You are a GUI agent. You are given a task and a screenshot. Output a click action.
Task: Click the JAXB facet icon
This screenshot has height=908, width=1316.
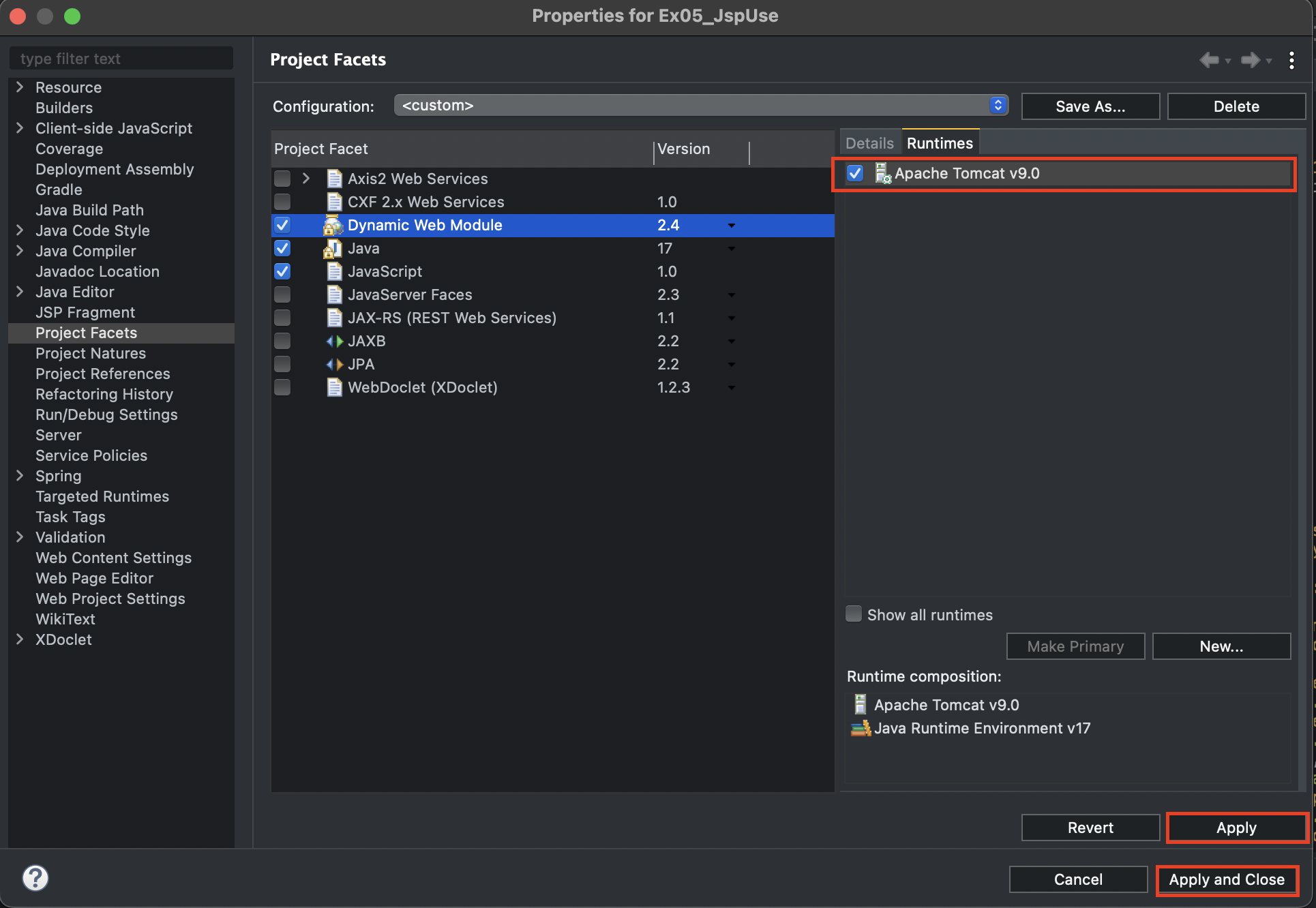[334, 341]
